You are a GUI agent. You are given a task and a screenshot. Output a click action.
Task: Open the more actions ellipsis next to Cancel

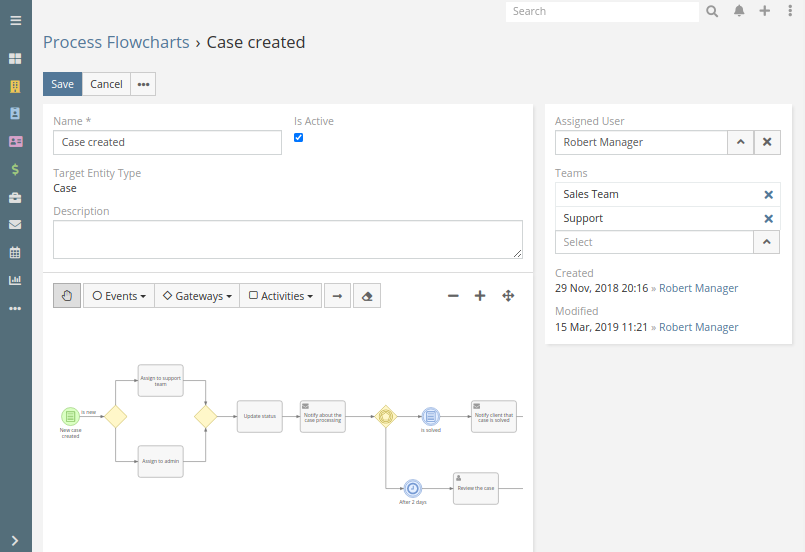pyautogui.click(x=143, y=84)
